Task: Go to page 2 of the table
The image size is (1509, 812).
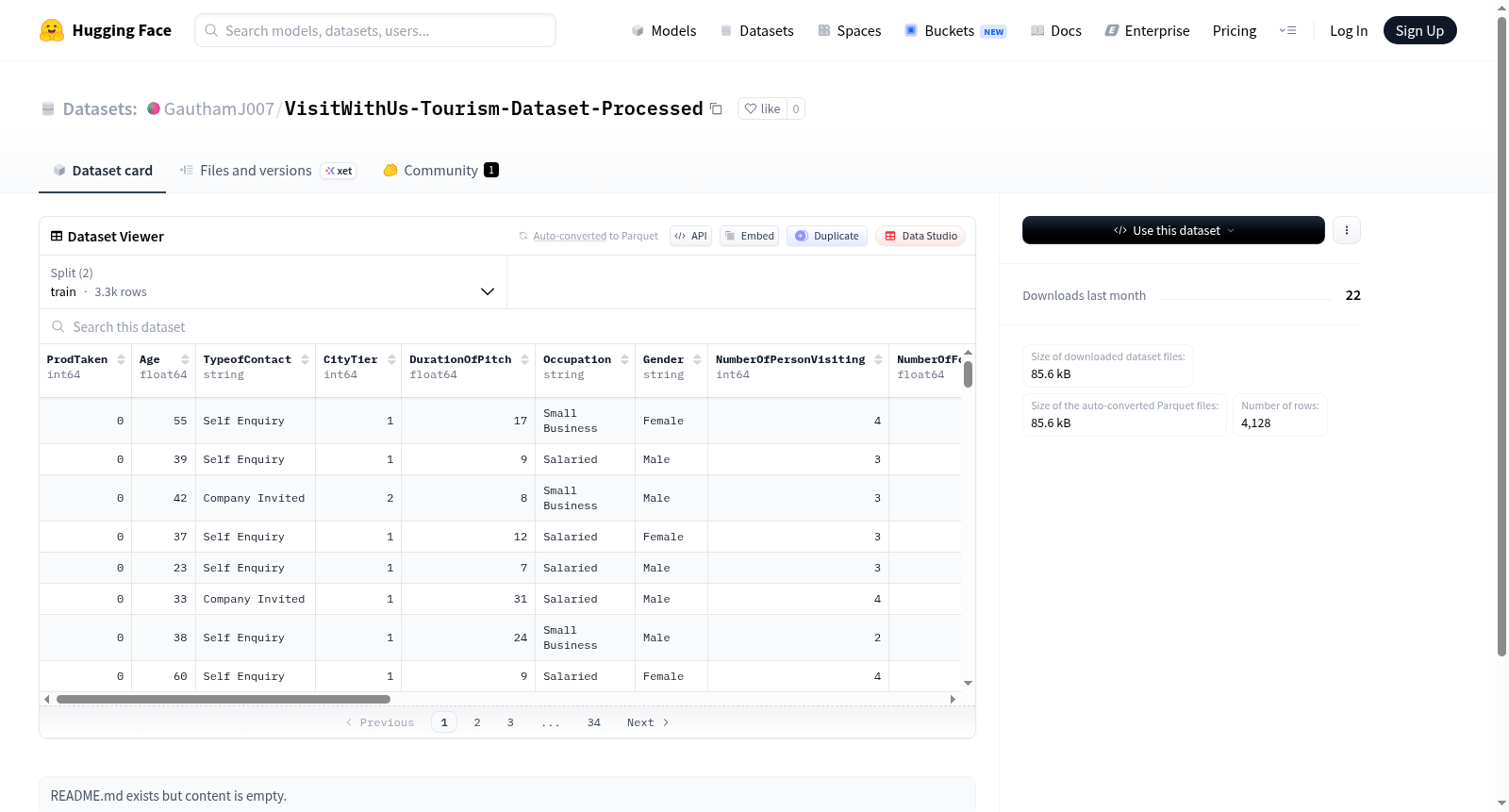Action: tap(477, 722)
